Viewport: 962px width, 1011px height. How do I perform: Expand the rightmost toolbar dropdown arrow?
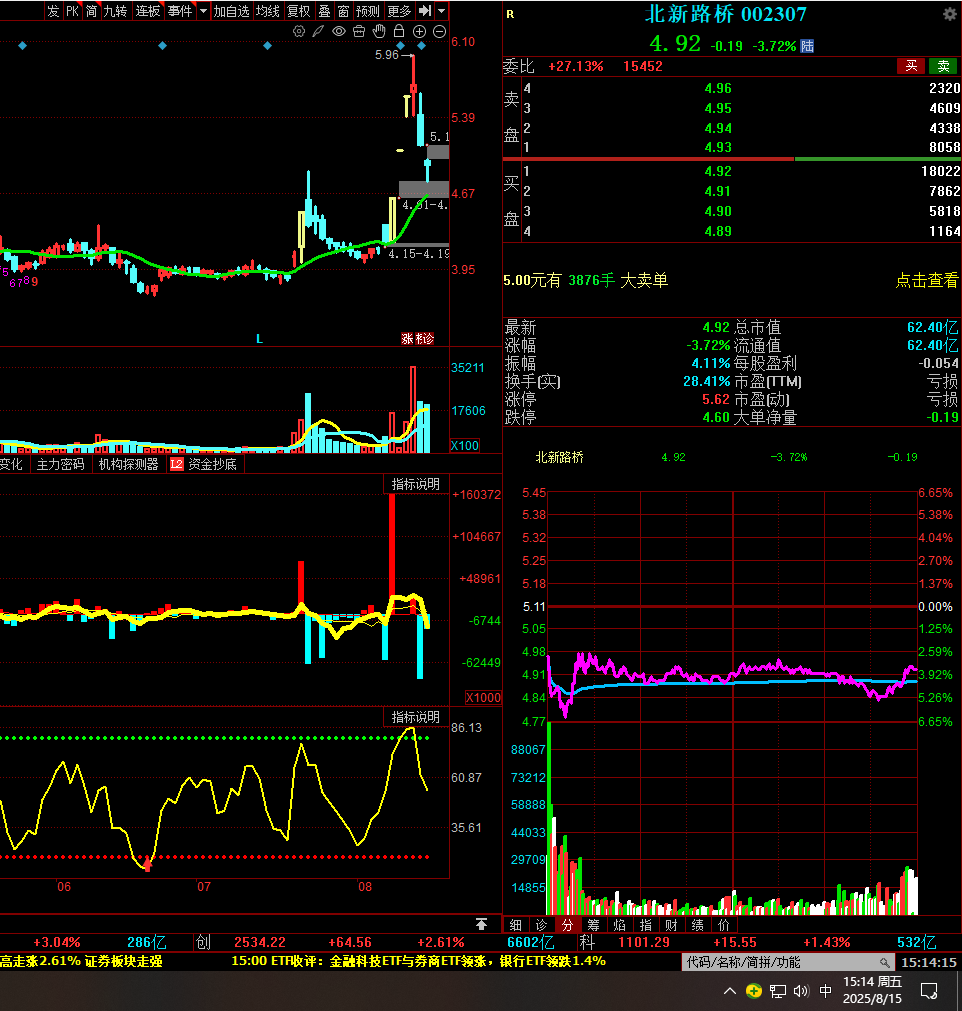[442, 11]
